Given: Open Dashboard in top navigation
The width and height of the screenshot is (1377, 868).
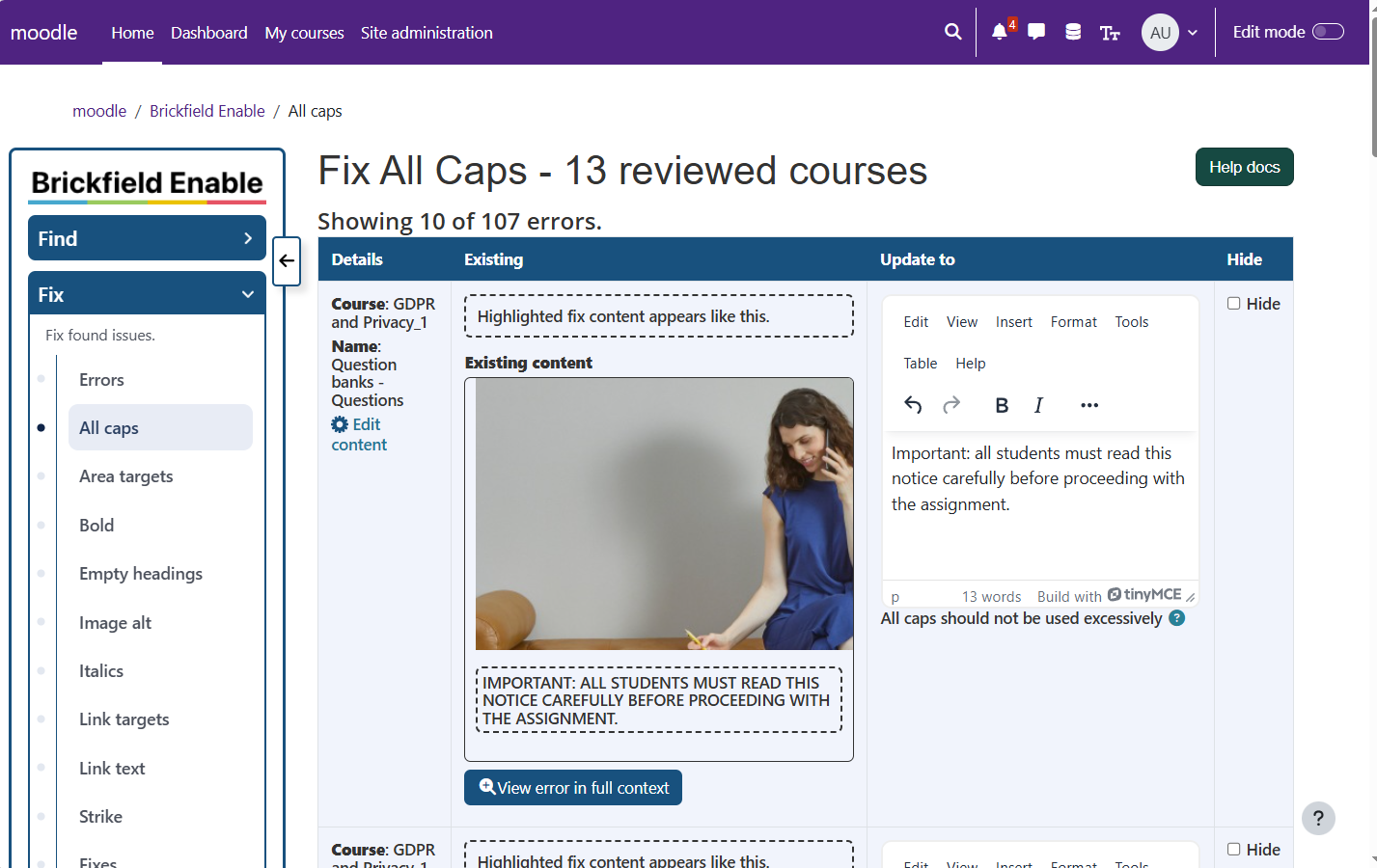Looking at the screenshot, I should [x=209, y=33].
